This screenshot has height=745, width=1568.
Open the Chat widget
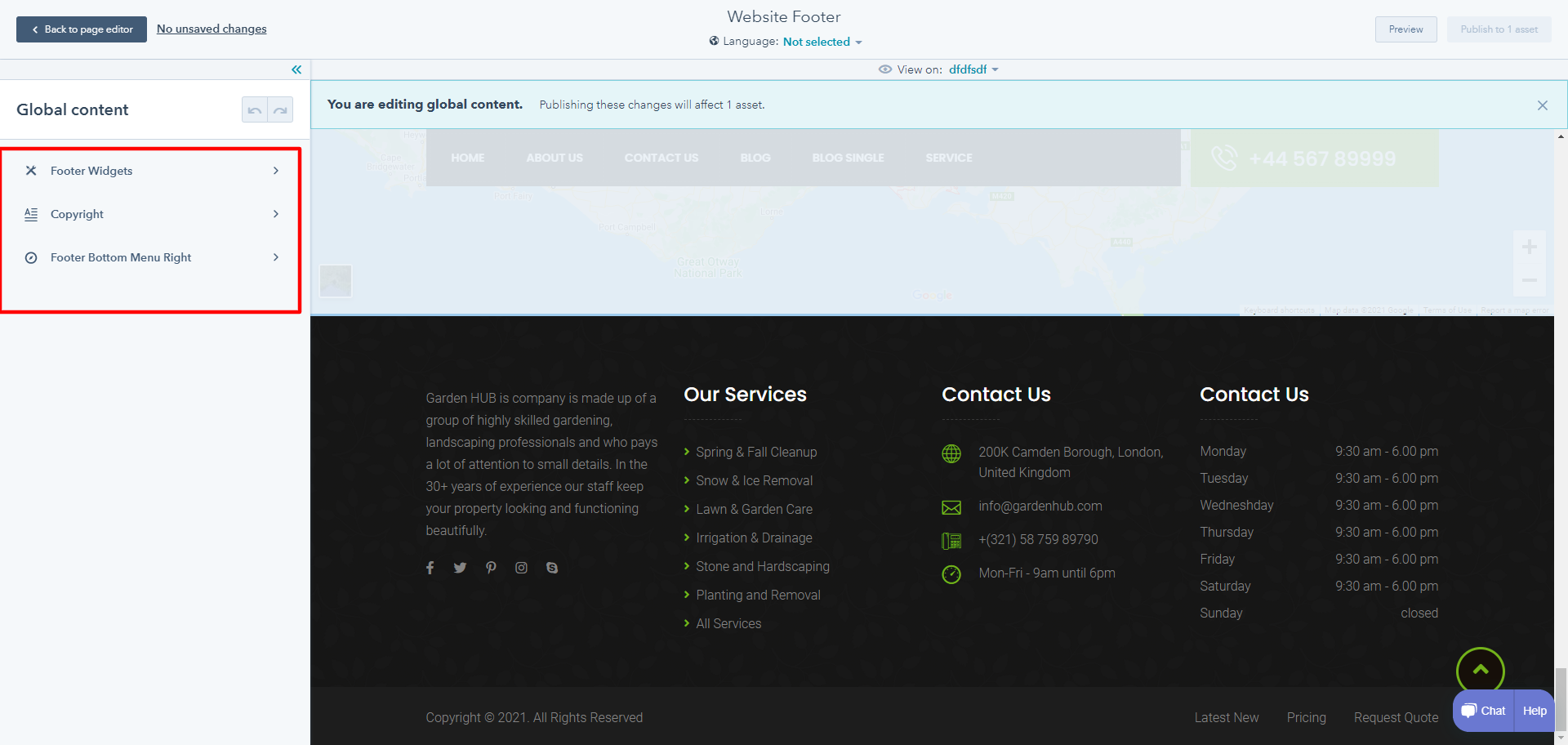point(1484,711)
